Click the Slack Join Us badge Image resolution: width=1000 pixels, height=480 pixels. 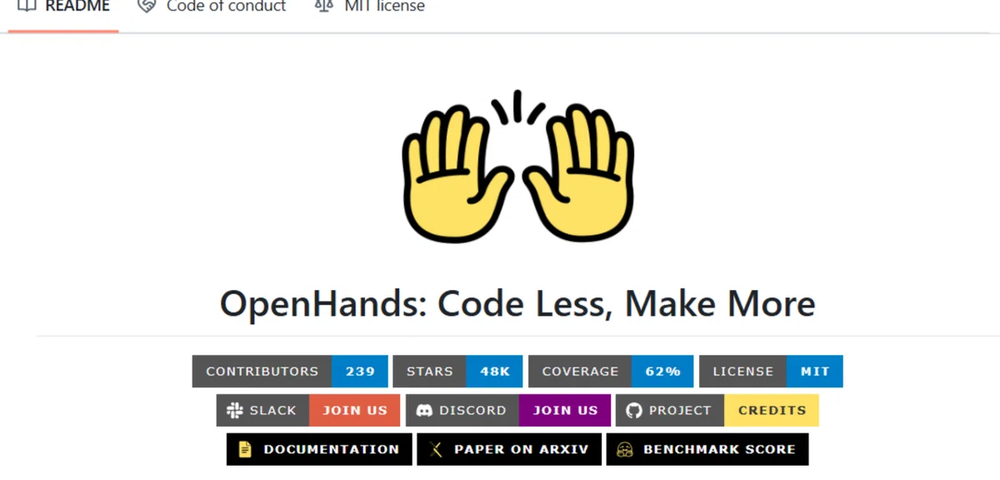click(x=308, y=410)
